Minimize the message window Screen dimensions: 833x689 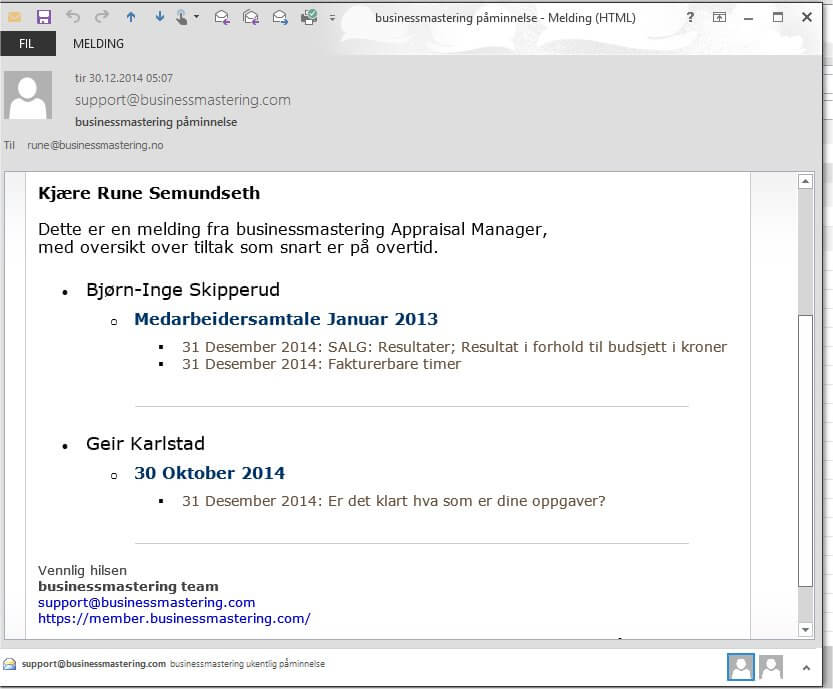(x=749, y=18)
